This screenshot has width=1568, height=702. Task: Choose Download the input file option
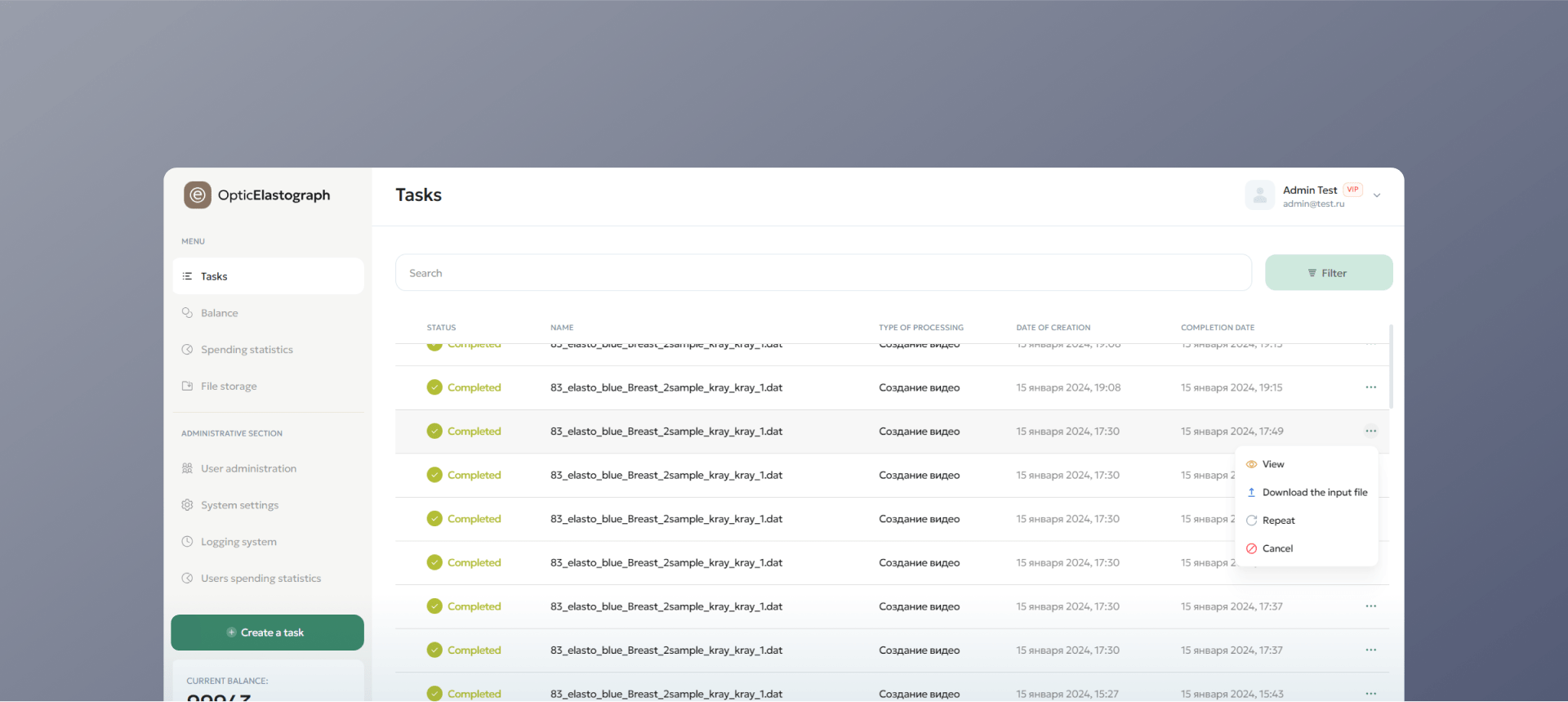click(x=1313, y=493)
